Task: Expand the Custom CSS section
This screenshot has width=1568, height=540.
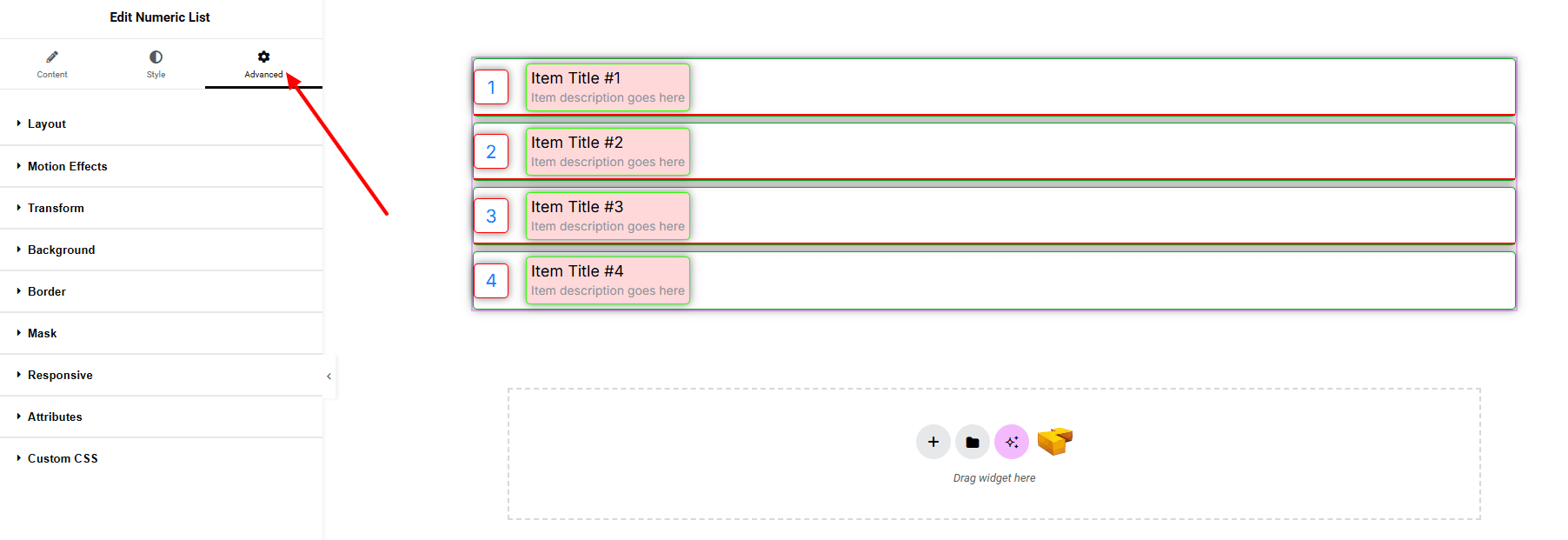Action: (63, 458)
